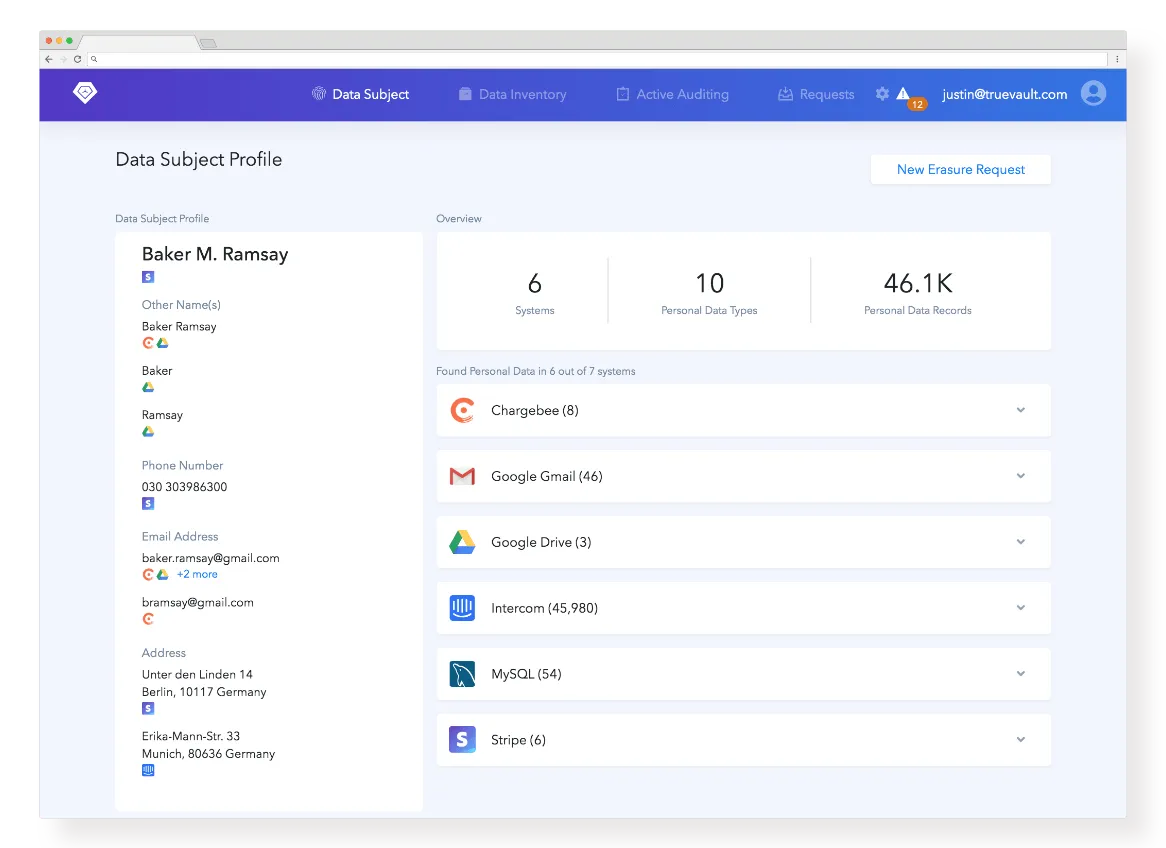Image resolution: width=1166 pixels, height=848 pixels.
Task: Open the settings gear icon
Action: [x=882, y=94]
